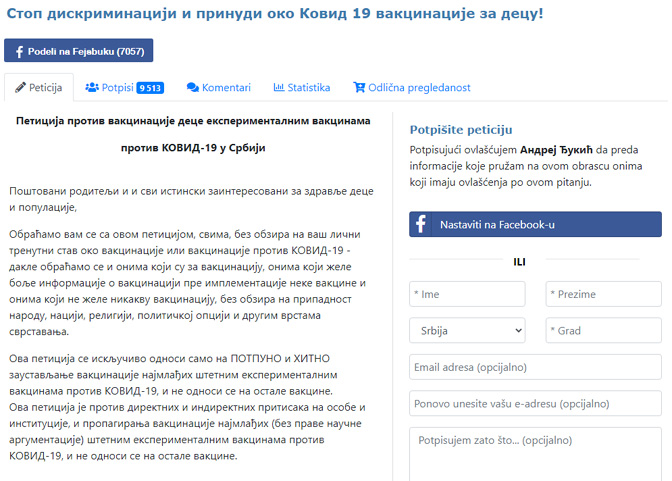Click the shopping cart icon for Odlična pregledanost
Screen dimensions: 672x481
click(x=359, y=88)
